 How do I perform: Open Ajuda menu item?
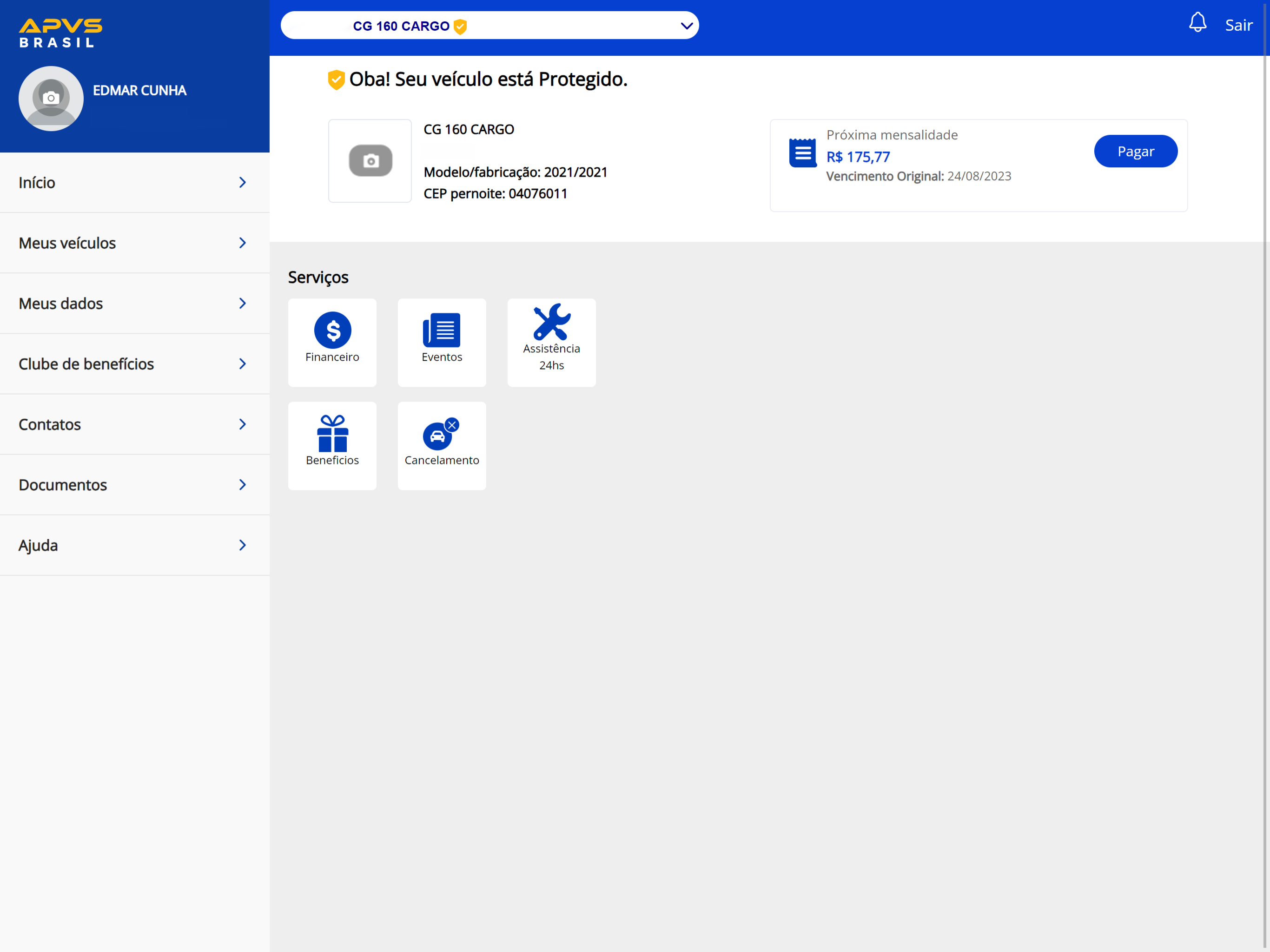[x=135, y=545]
